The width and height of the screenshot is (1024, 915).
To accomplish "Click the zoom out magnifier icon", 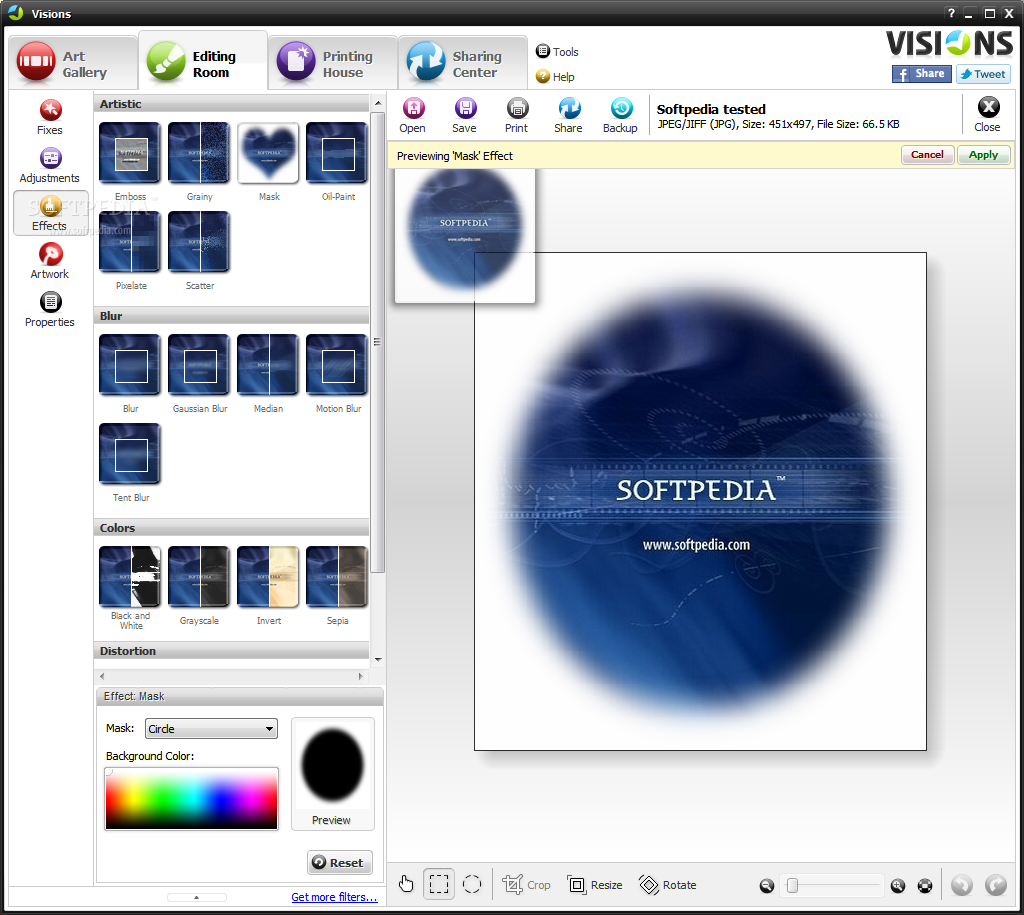I will point(767,886).
